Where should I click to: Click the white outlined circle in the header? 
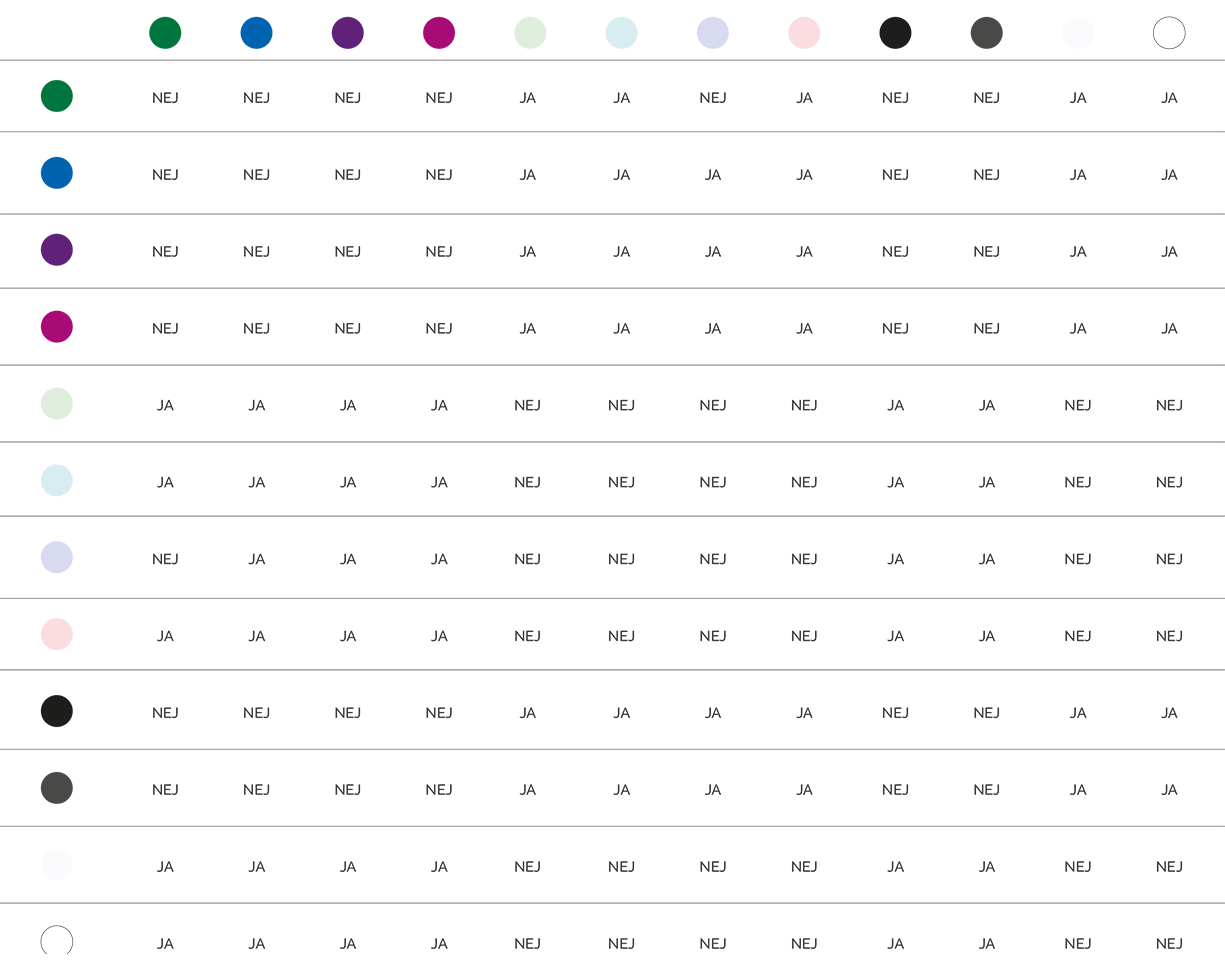[x=1169, y=33]
